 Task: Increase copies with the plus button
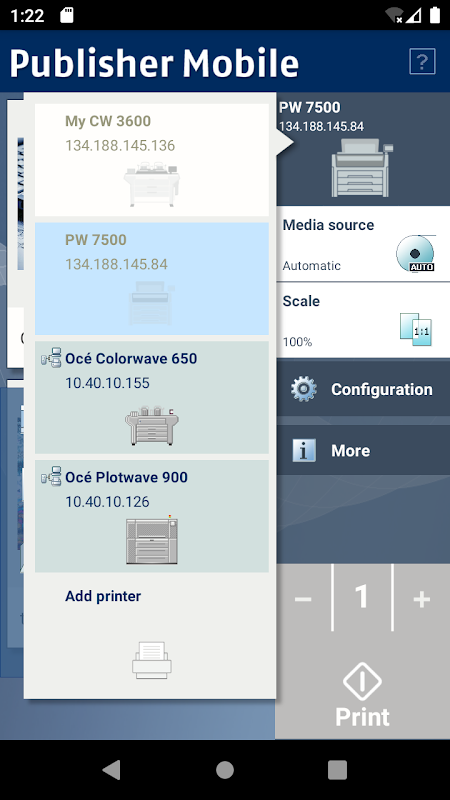point(421,598)
